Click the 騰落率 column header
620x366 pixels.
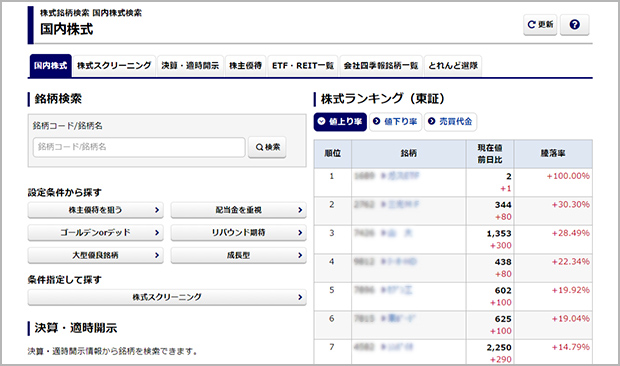point(553,153)
